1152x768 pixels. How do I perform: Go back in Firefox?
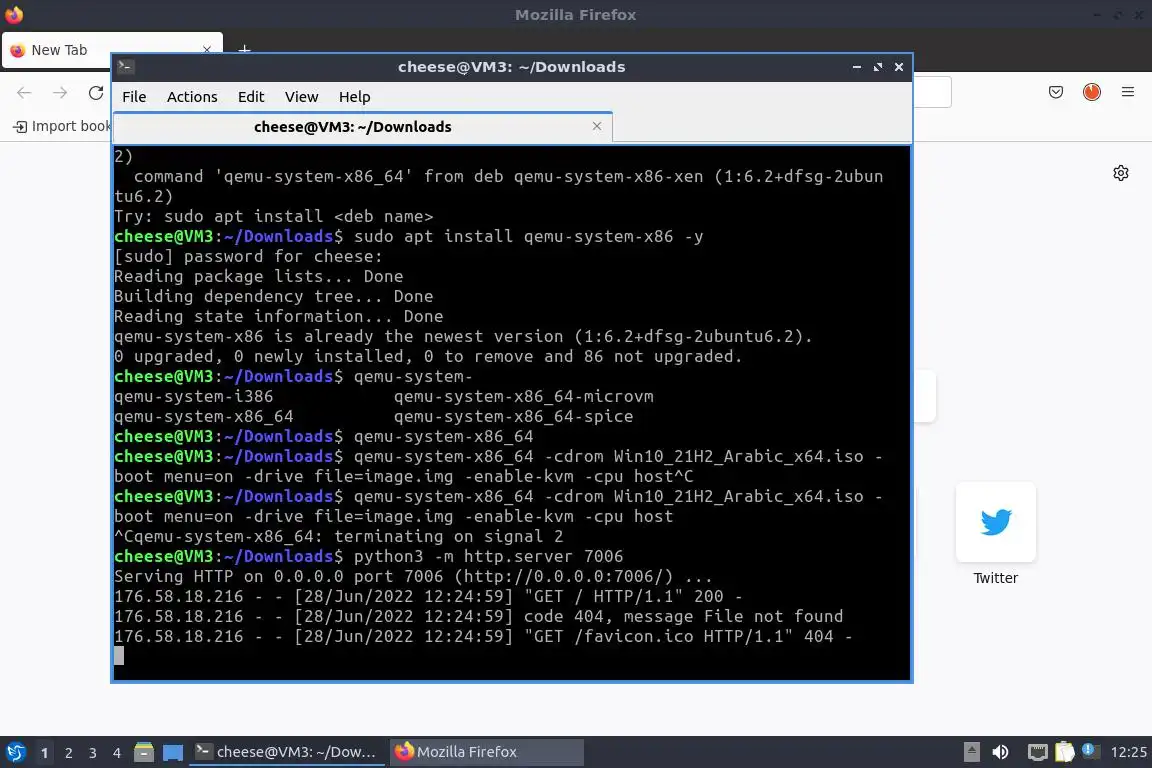tap(24, 93)
